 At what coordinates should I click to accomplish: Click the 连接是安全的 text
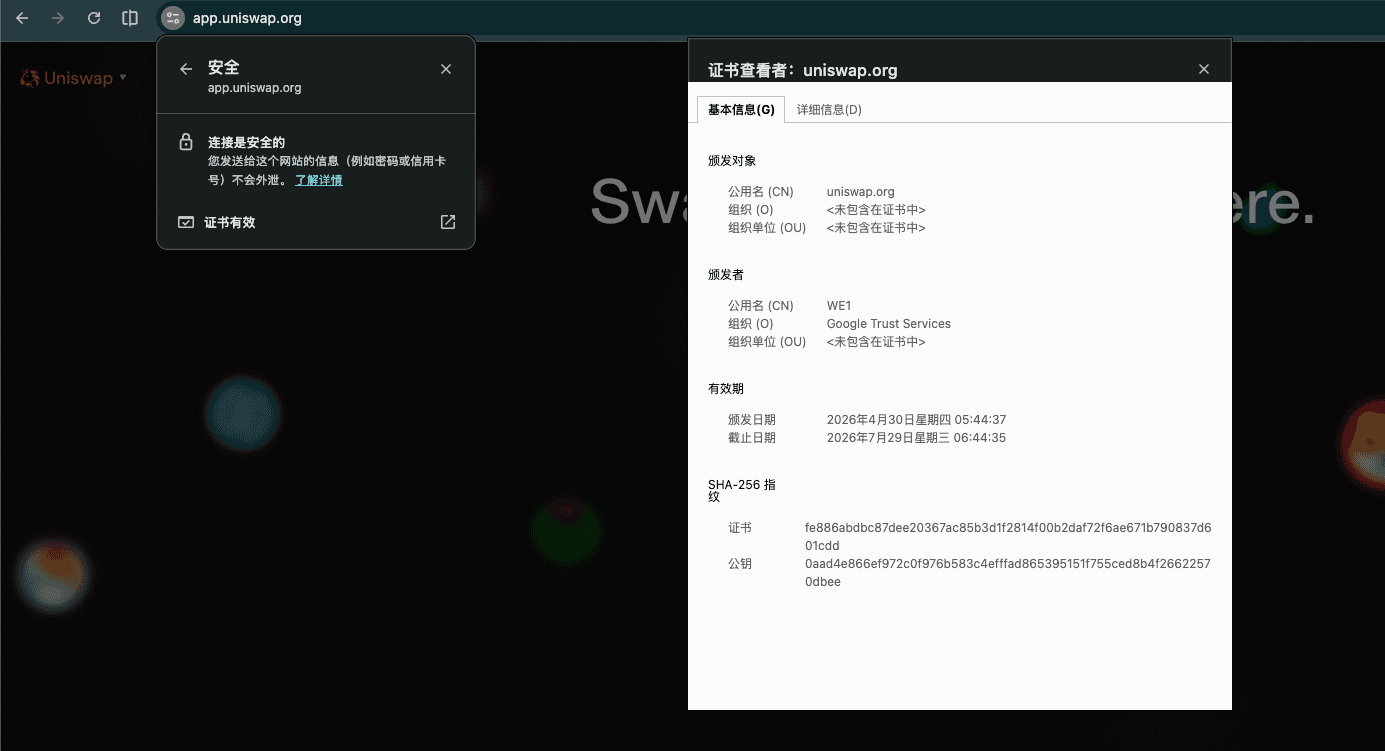click(246, 142)
